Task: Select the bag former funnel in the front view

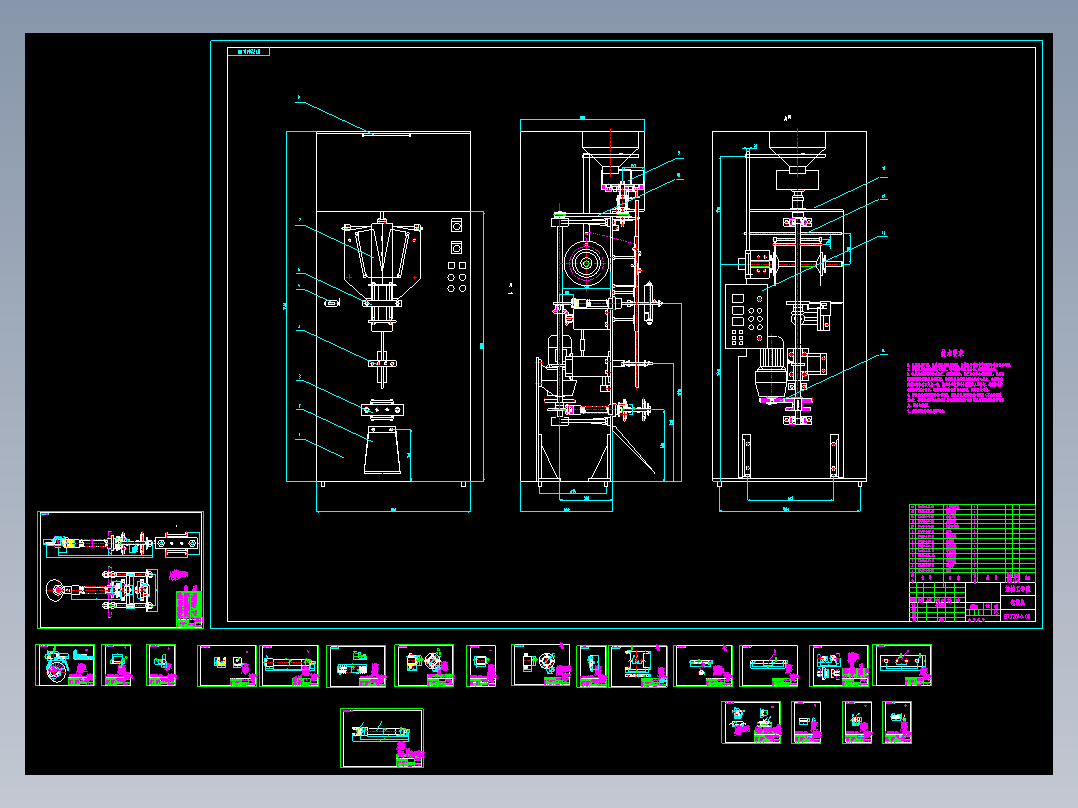Action: pyautogui.click(x=382, y=251)
